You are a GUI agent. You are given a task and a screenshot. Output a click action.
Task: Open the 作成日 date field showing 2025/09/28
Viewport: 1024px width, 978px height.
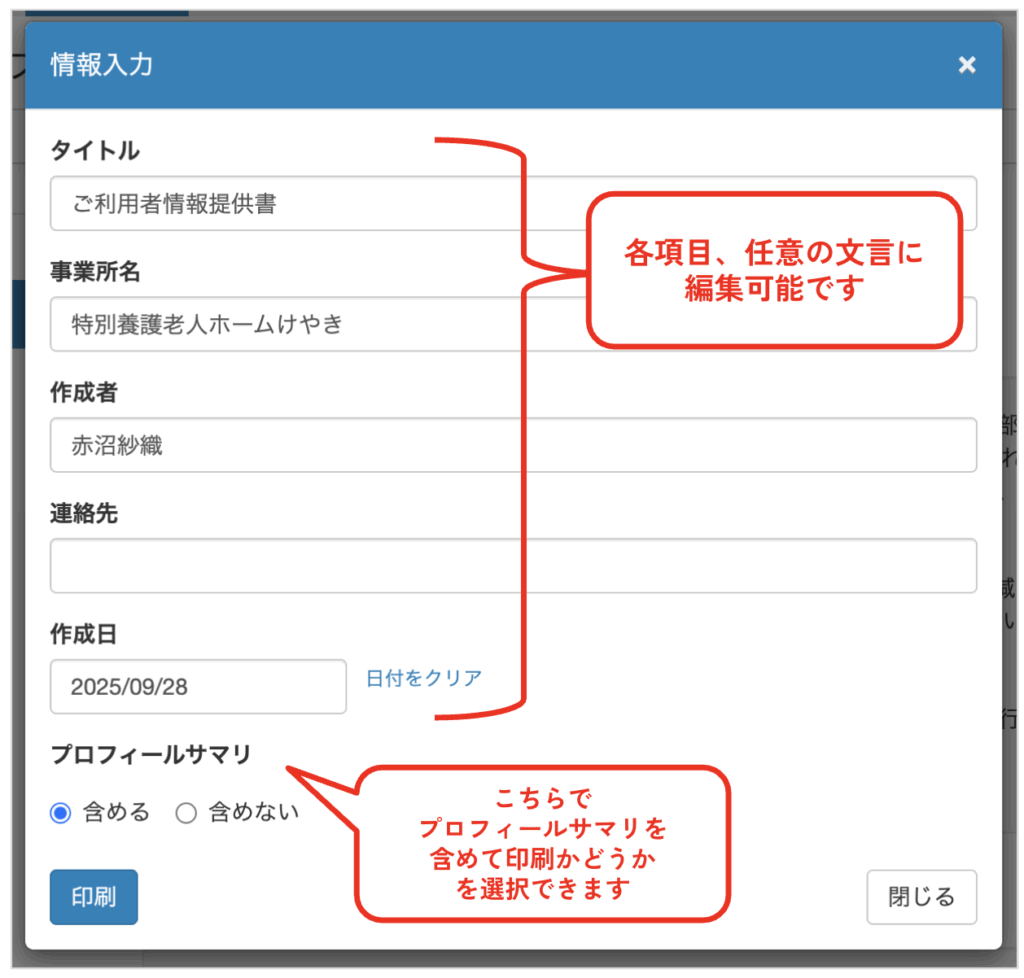[197, 687]
